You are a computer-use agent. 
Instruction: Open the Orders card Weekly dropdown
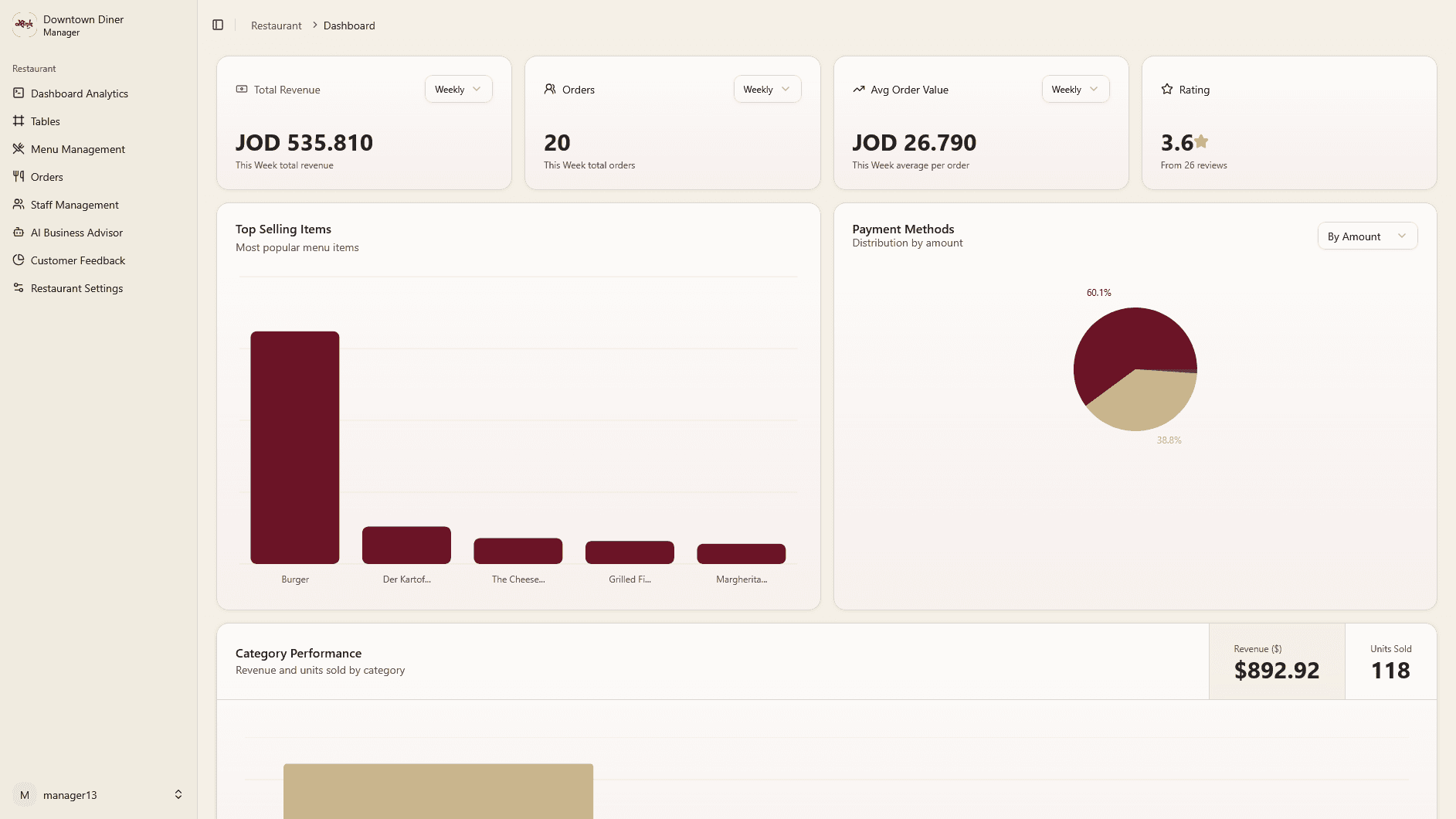766,90
